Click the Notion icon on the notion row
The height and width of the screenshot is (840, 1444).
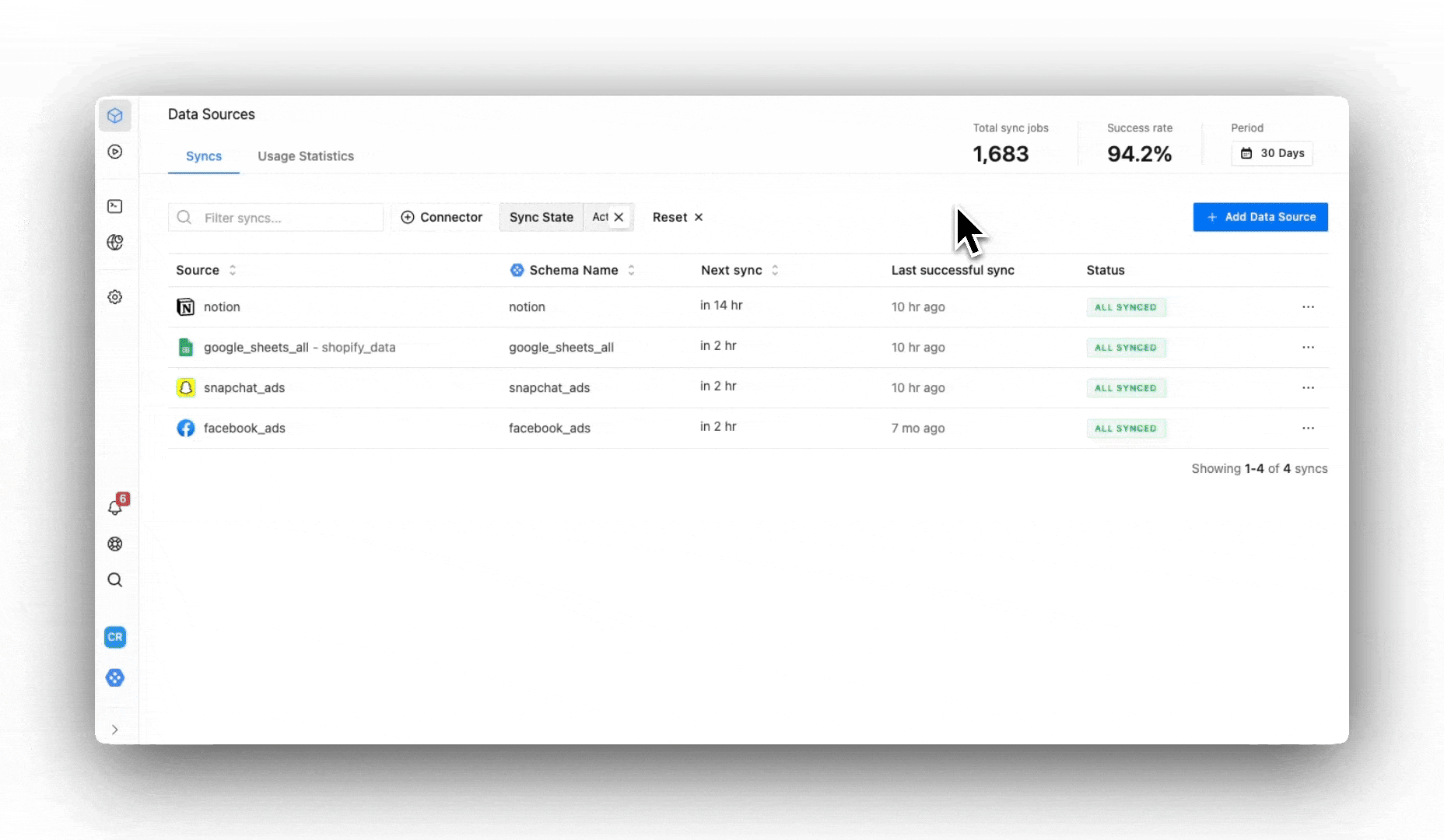(186, 306)
